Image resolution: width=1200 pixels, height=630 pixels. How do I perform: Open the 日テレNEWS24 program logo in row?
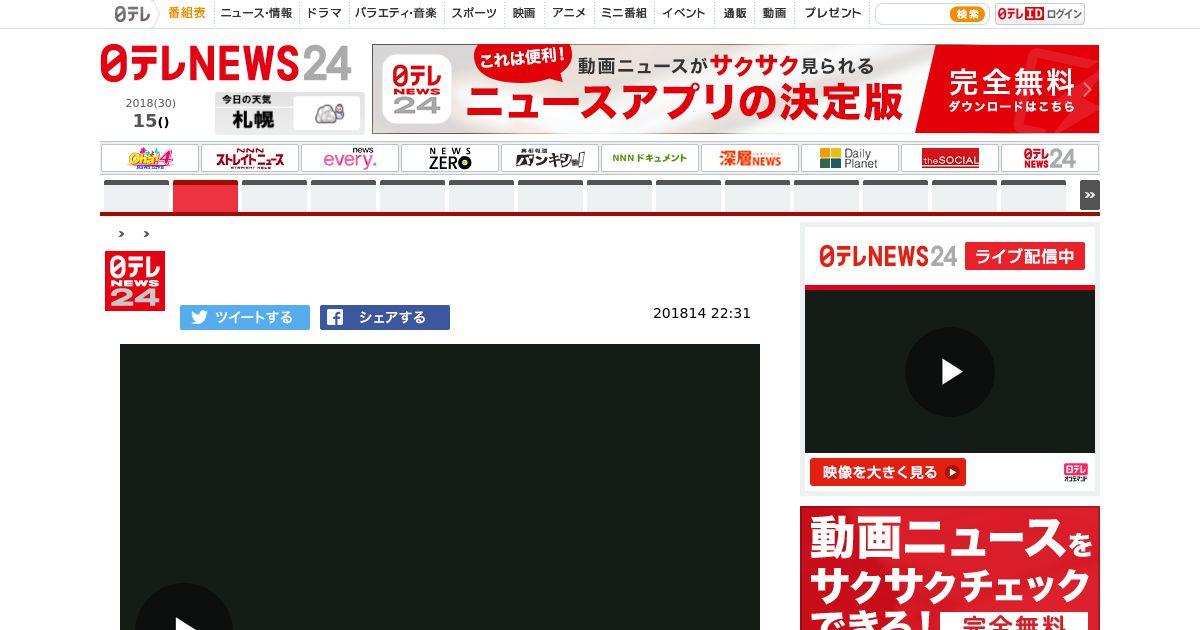(x=1050, y=158)
